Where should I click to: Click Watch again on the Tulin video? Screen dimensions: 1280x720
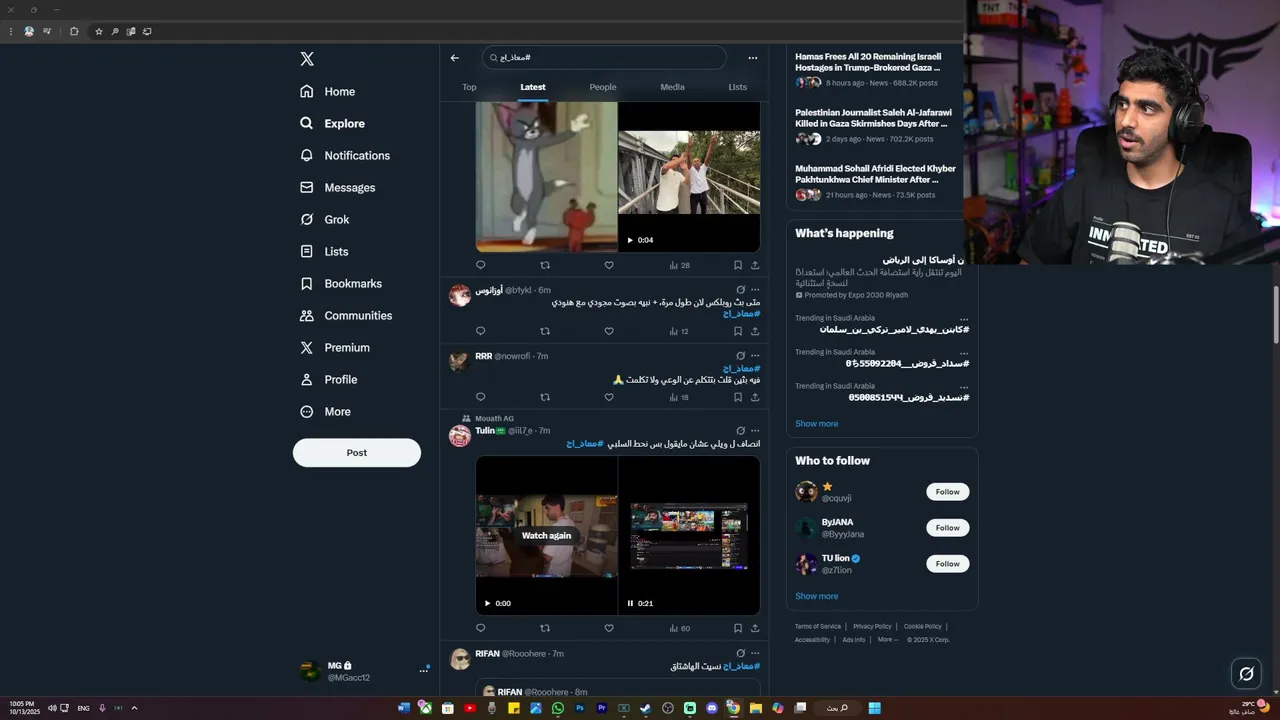pyautogui.click(x=546, y=535)
